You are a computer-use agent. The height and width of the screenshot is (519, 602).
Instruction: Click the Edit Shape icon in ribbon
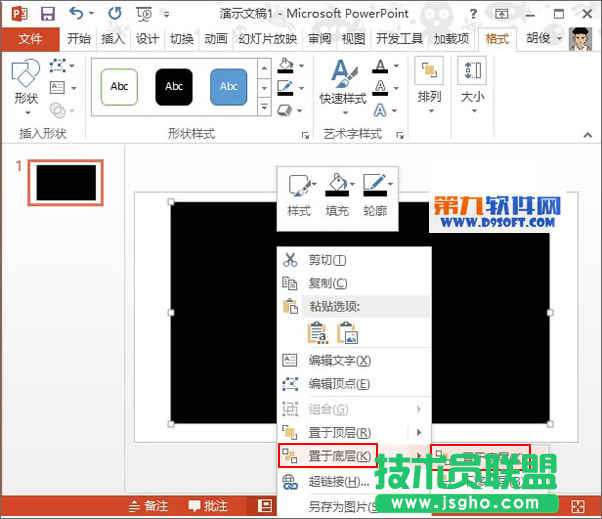pyautogui.click(x=58, y=66)
